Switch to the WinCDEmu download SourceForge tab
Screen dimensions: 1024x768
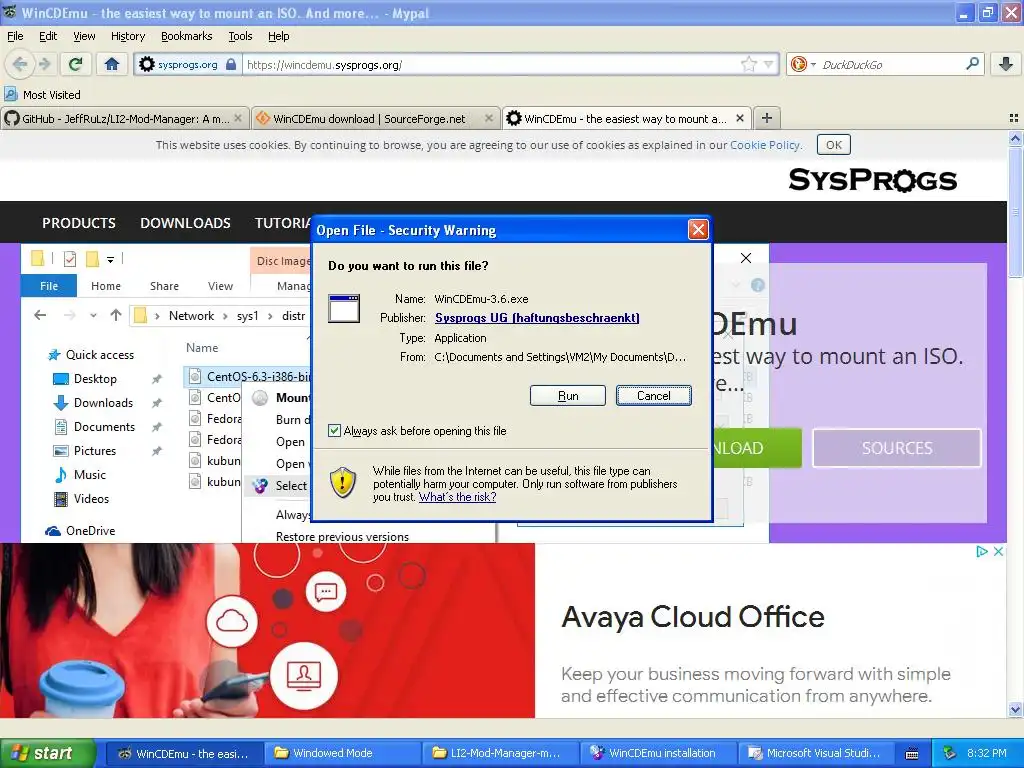(376, 118)
